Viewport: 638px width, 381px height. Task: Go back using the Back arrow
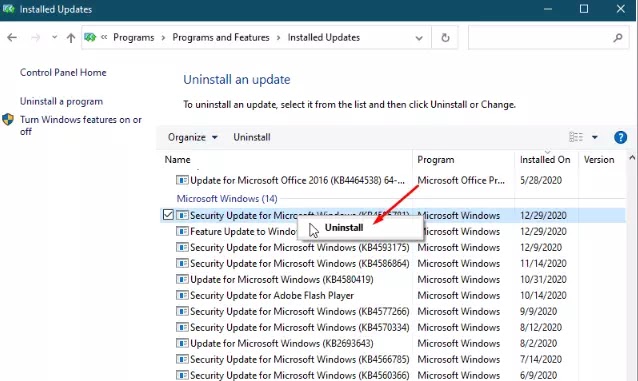click(12, 37)
